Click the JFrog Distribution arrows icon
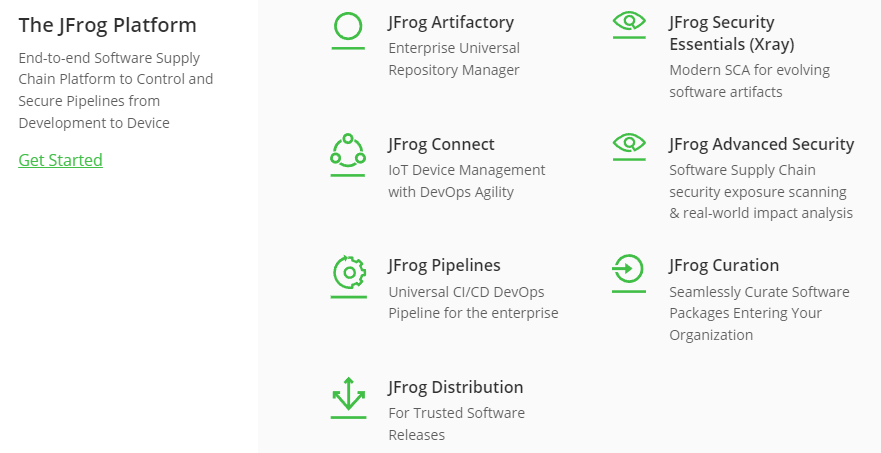The width and height of the screenshot is (881, 453). [x=348, y=398]
